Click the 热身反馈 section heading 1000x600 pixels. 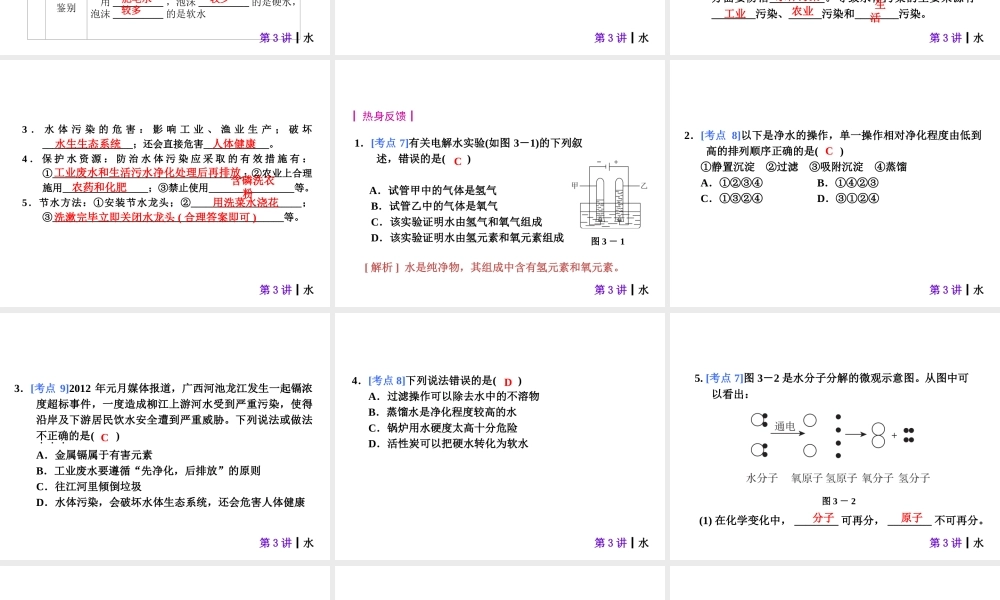(384, 116)
